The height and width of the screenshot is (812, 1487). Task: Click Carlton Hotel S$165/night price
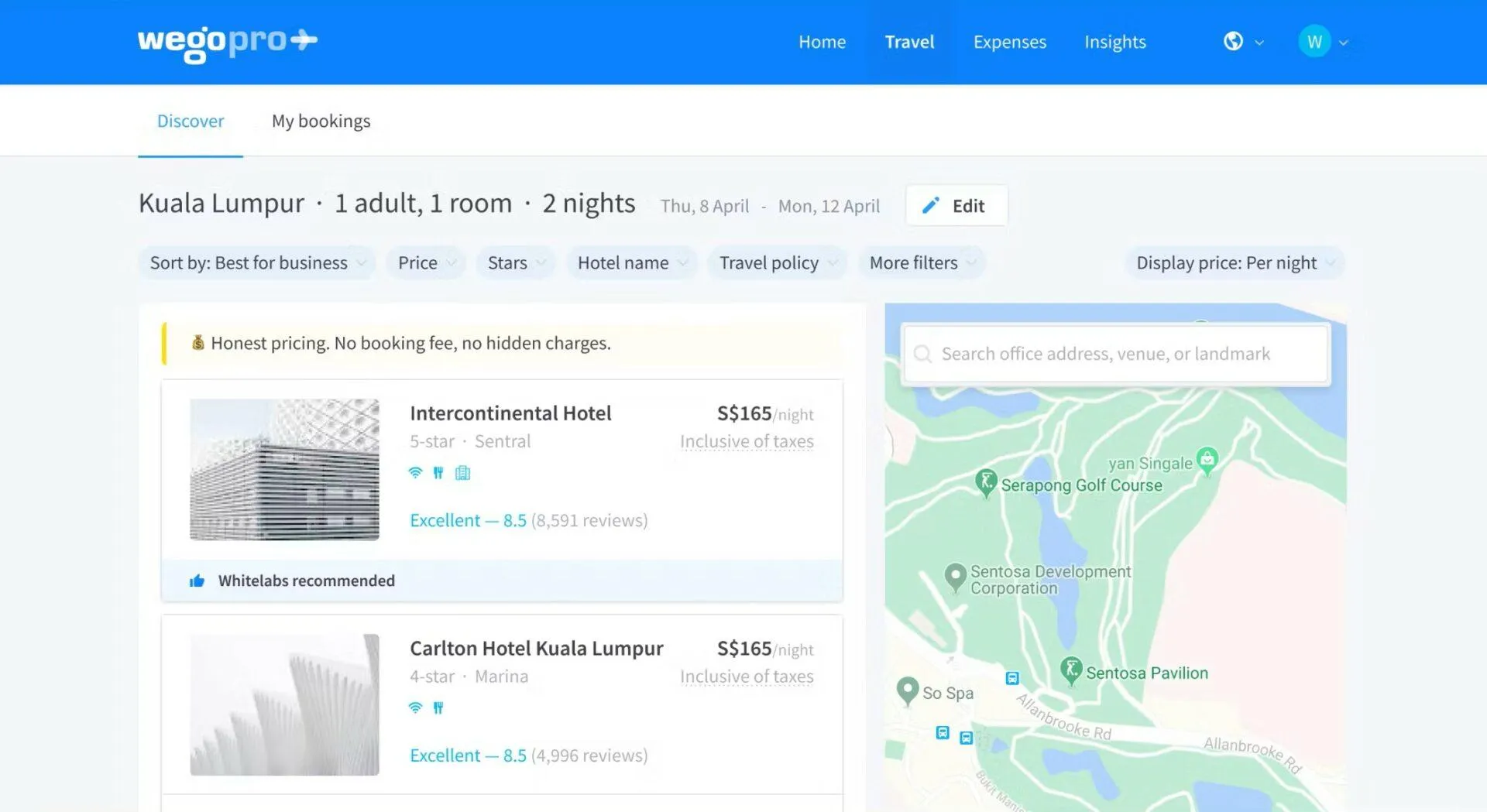click(765, 649)
